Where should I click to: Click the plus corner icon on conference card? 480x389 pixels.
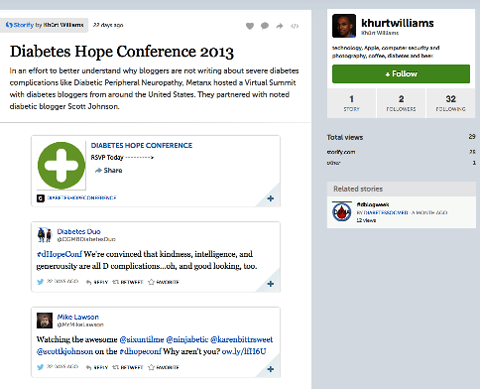(270, 198)
